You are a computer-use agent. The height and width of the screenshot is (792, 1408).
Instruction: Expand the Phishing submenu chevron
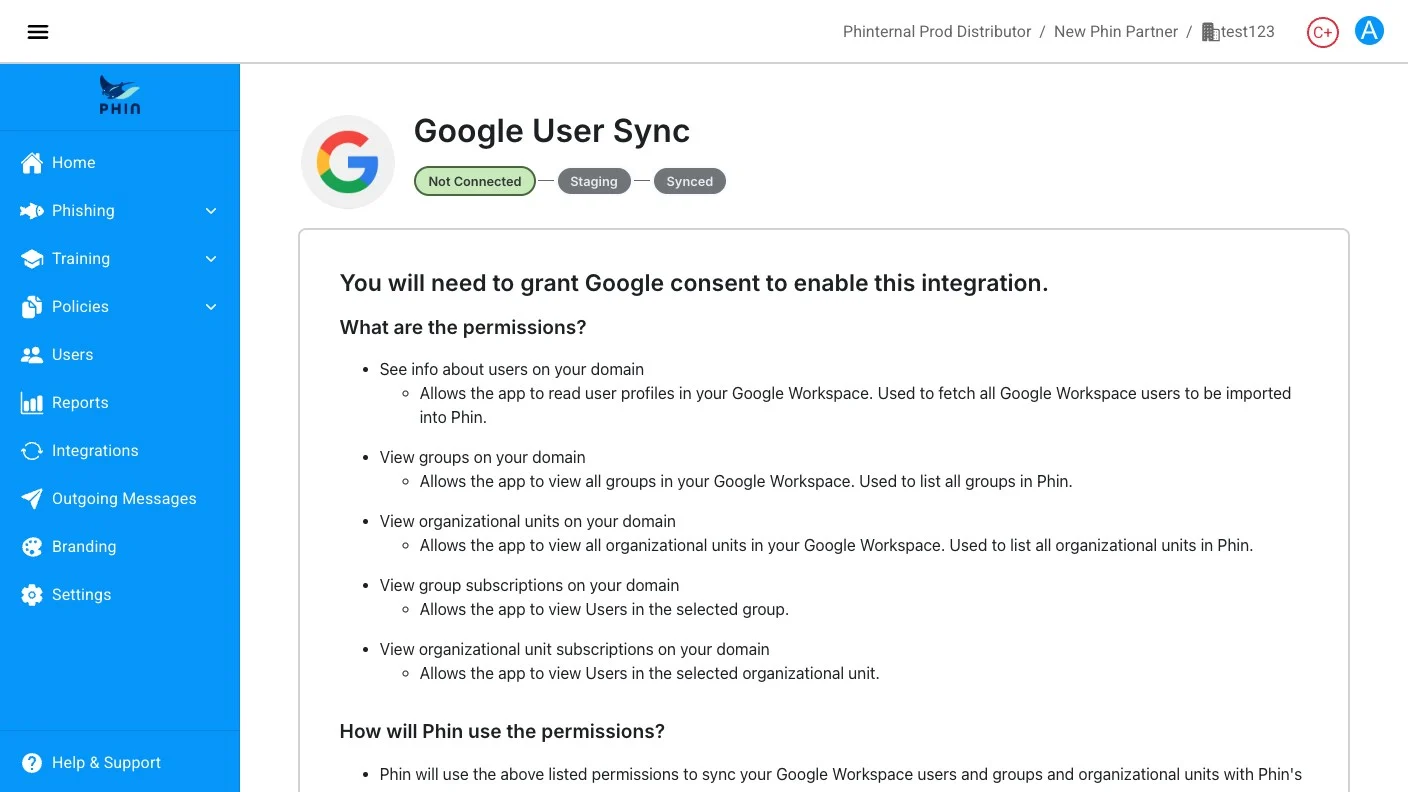coord(211,211)
